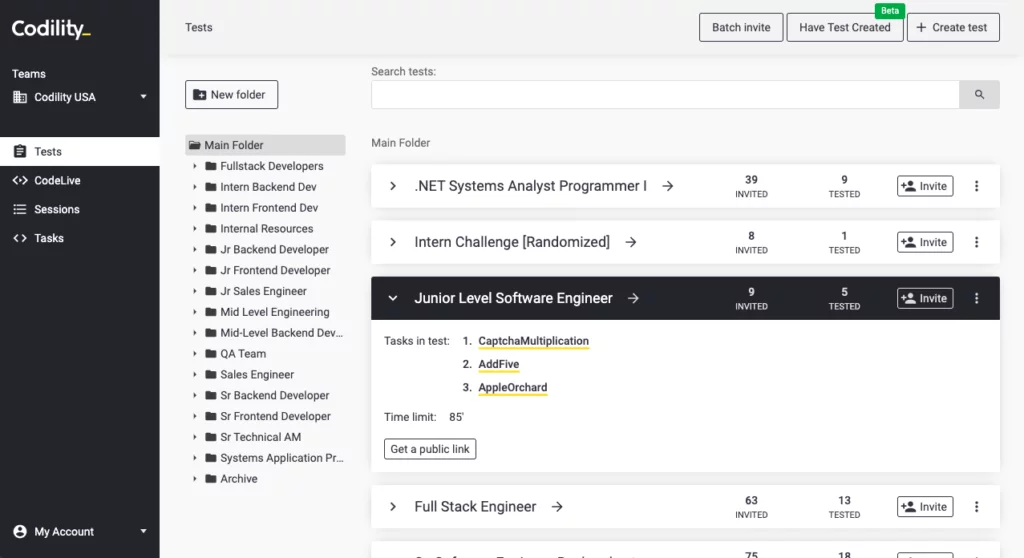Go to Sessions in the sidebar
Image resolution: width=1024 pixels, height=558 pixels.
(56, 210)
